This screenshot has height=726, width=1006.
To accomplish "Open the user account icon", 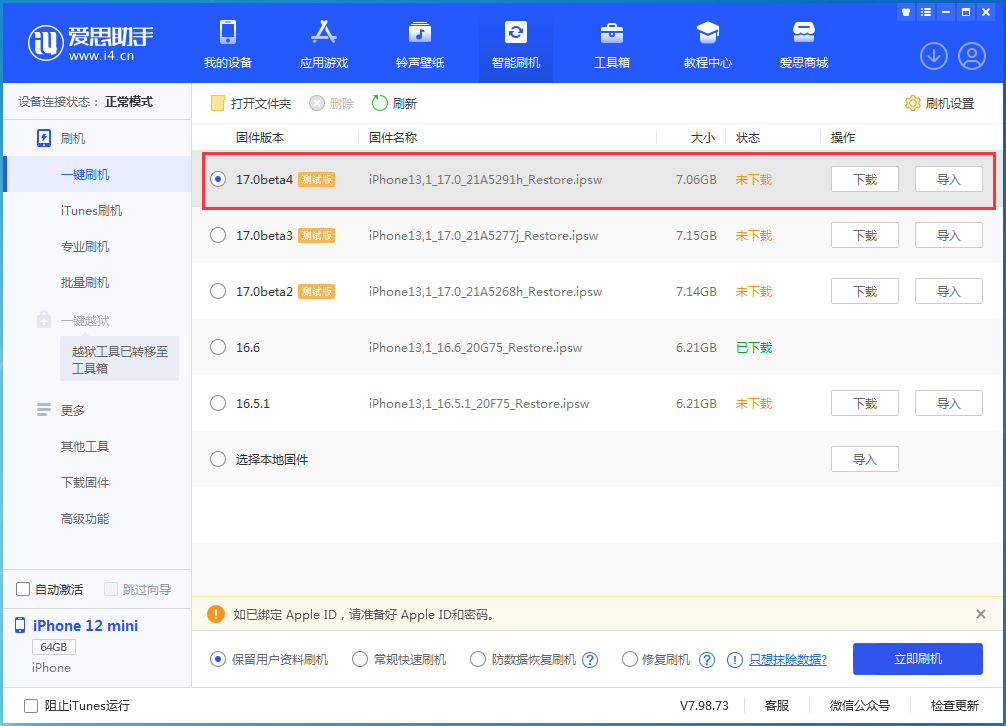I will tap(971, 56).
